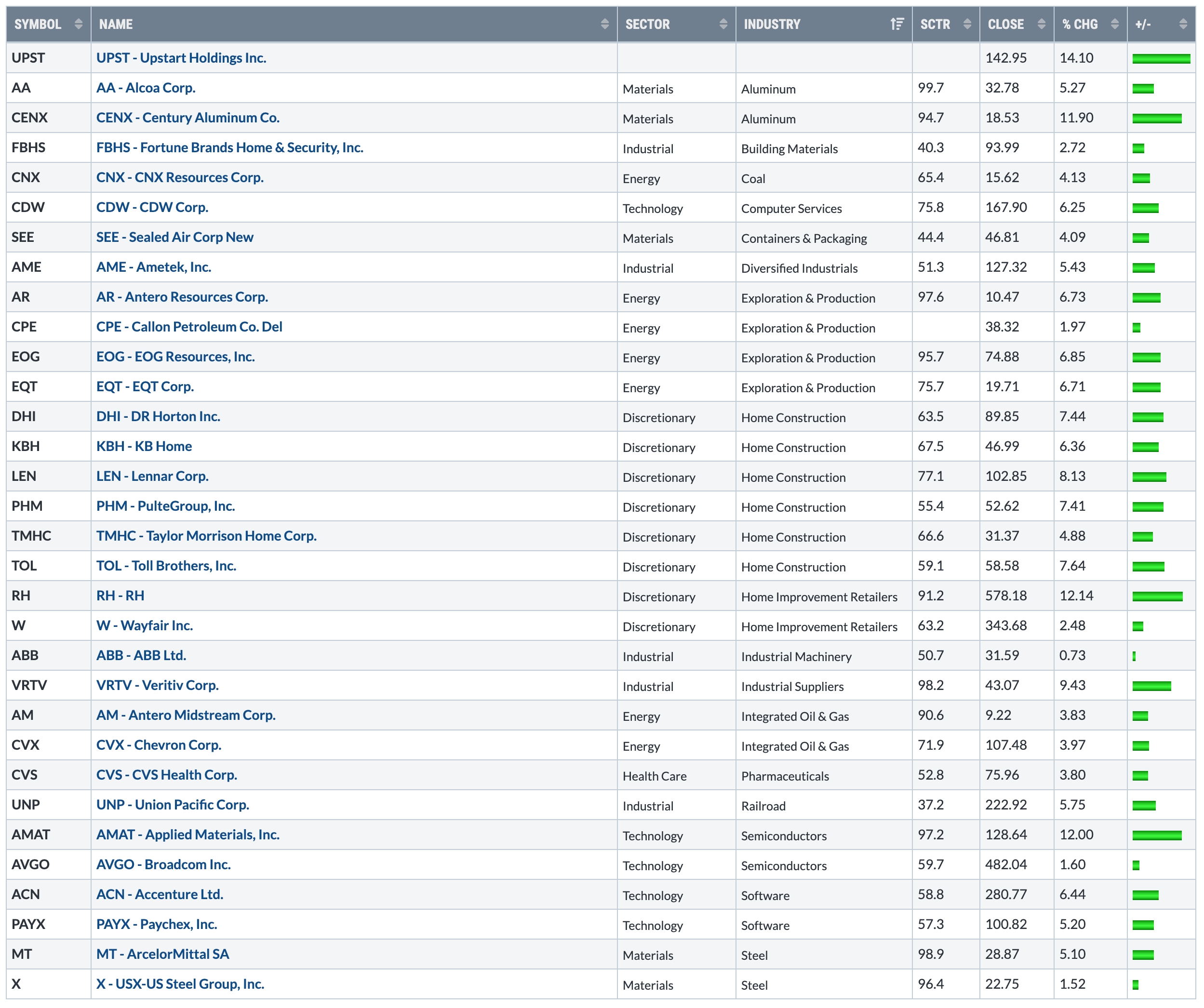Screen dimensions: 1204x1008
Task: Open the TMHC - Taylor Morrison Home link
Action: coord(206,535)
